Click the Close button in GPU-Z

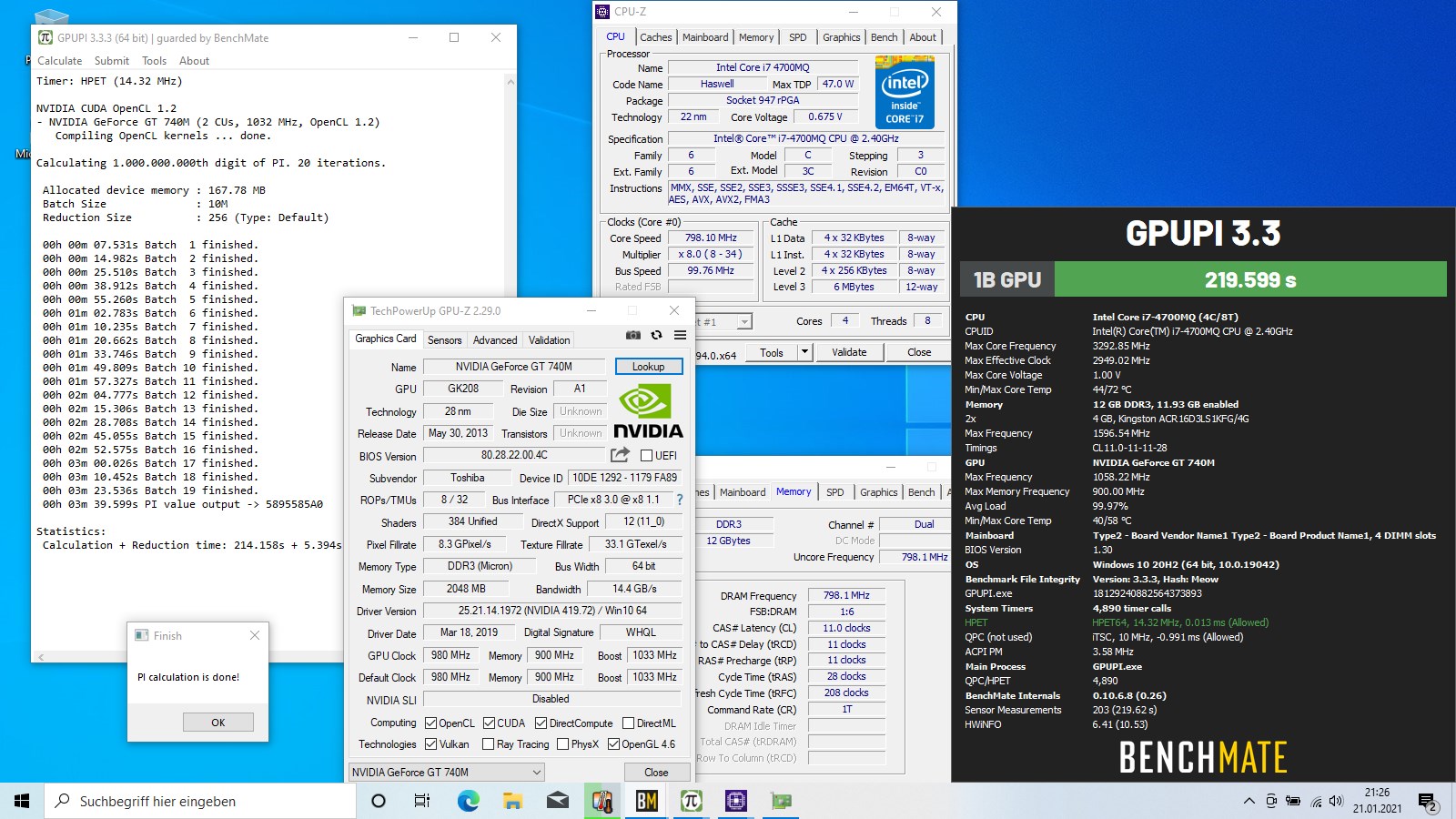coord(656,772)
